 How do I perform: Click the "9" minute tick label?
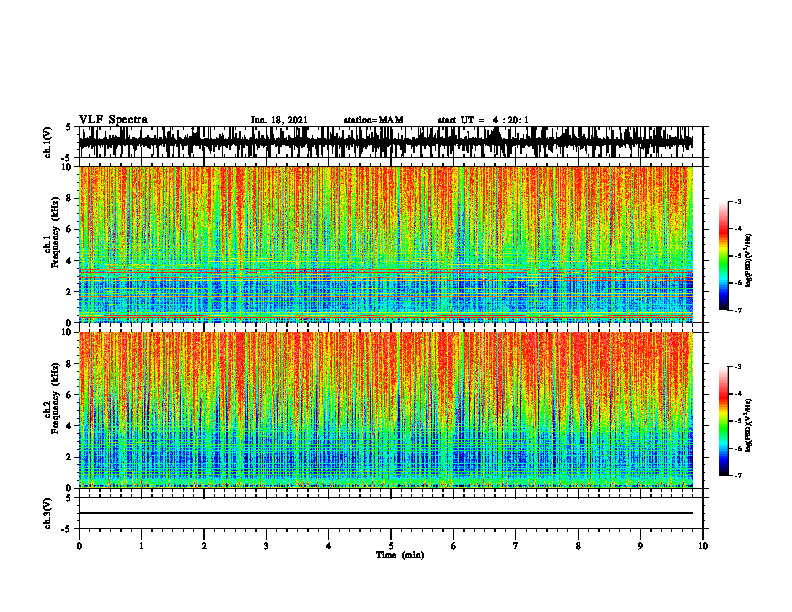coord(640,546)
